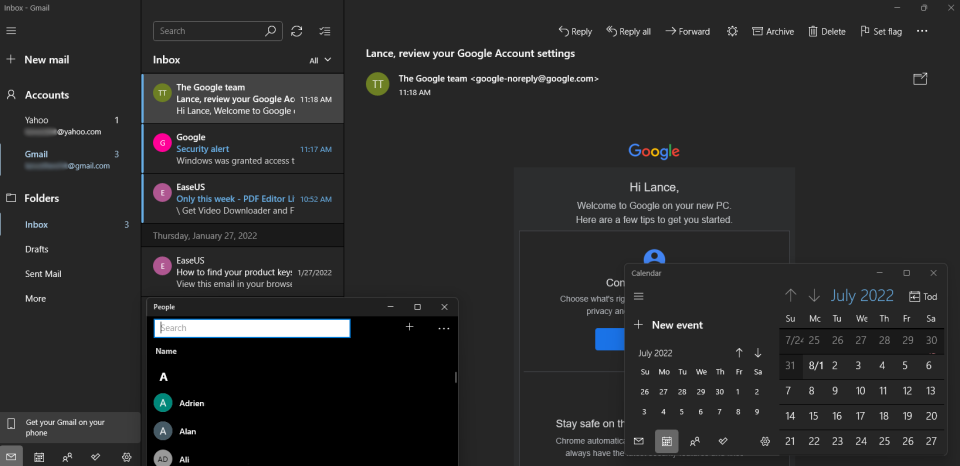Open Calendar from Mail bottom bar
This screenshot has width=960, height=466.
[39, 456]
